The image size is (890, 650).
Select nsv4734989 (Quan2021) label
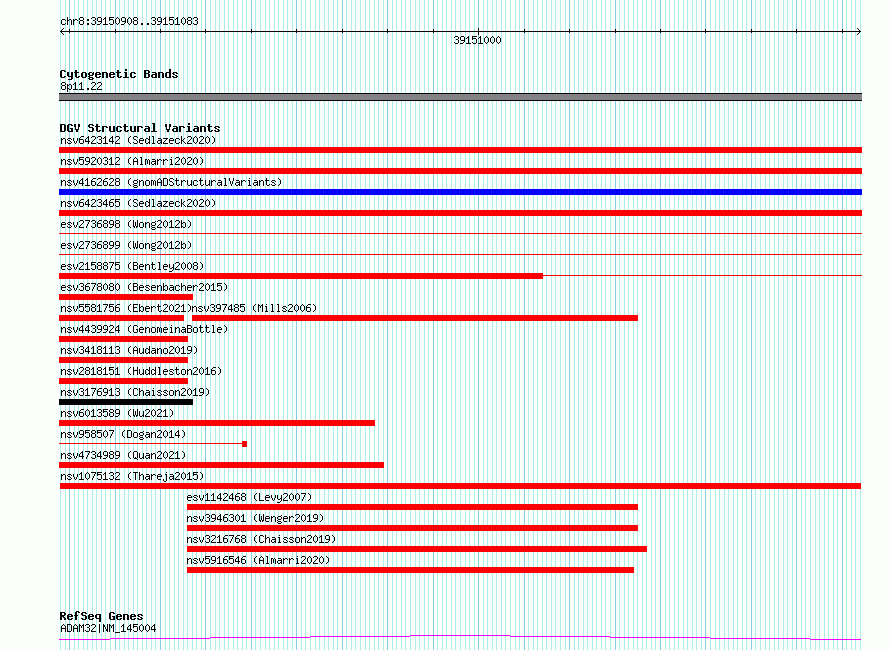(123, 455)
